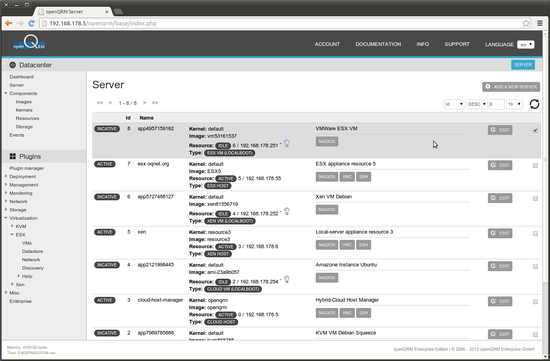Click lightbulb icon for app4957159162 resource
550x361 pixels.
tap(287, 143)
